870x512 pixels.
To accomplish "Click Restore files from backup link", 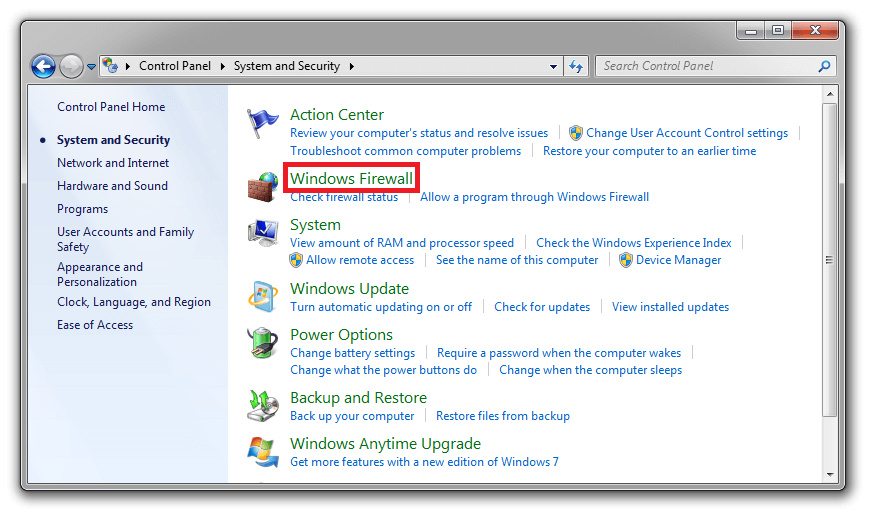I will [503, 416].
